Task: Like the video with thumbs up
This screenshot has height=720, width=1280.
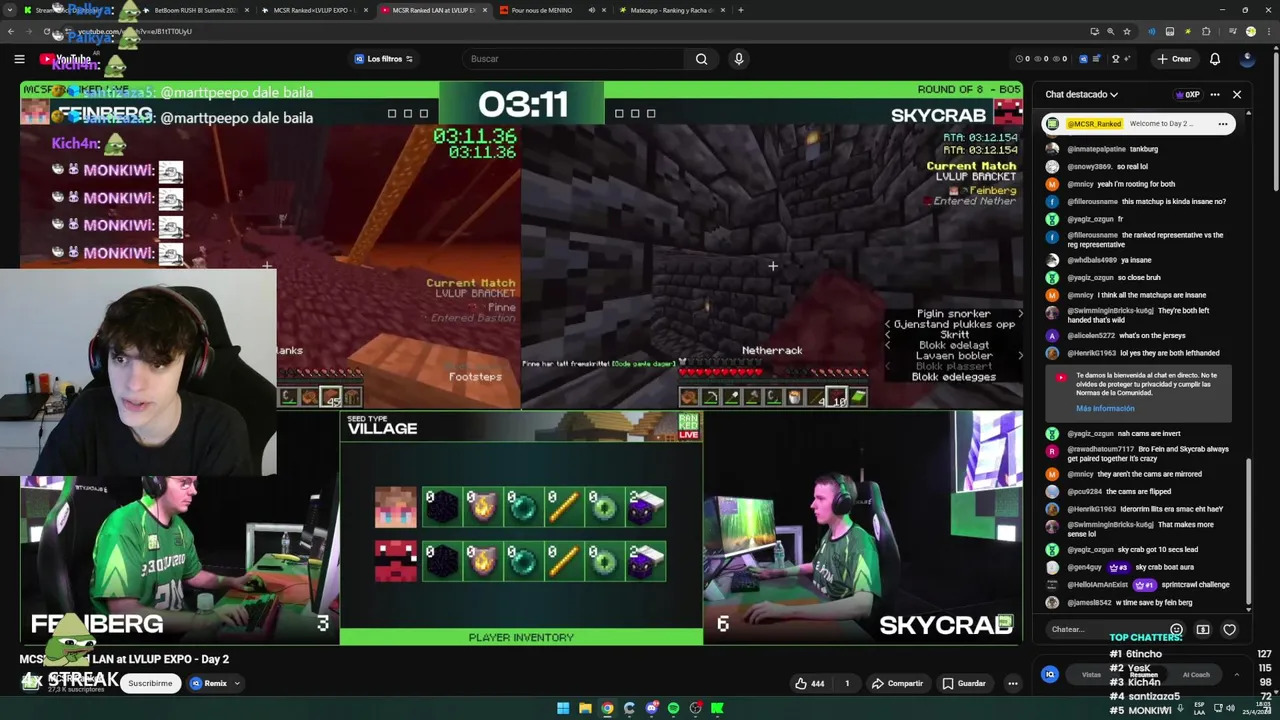Action: coord(810,683)
